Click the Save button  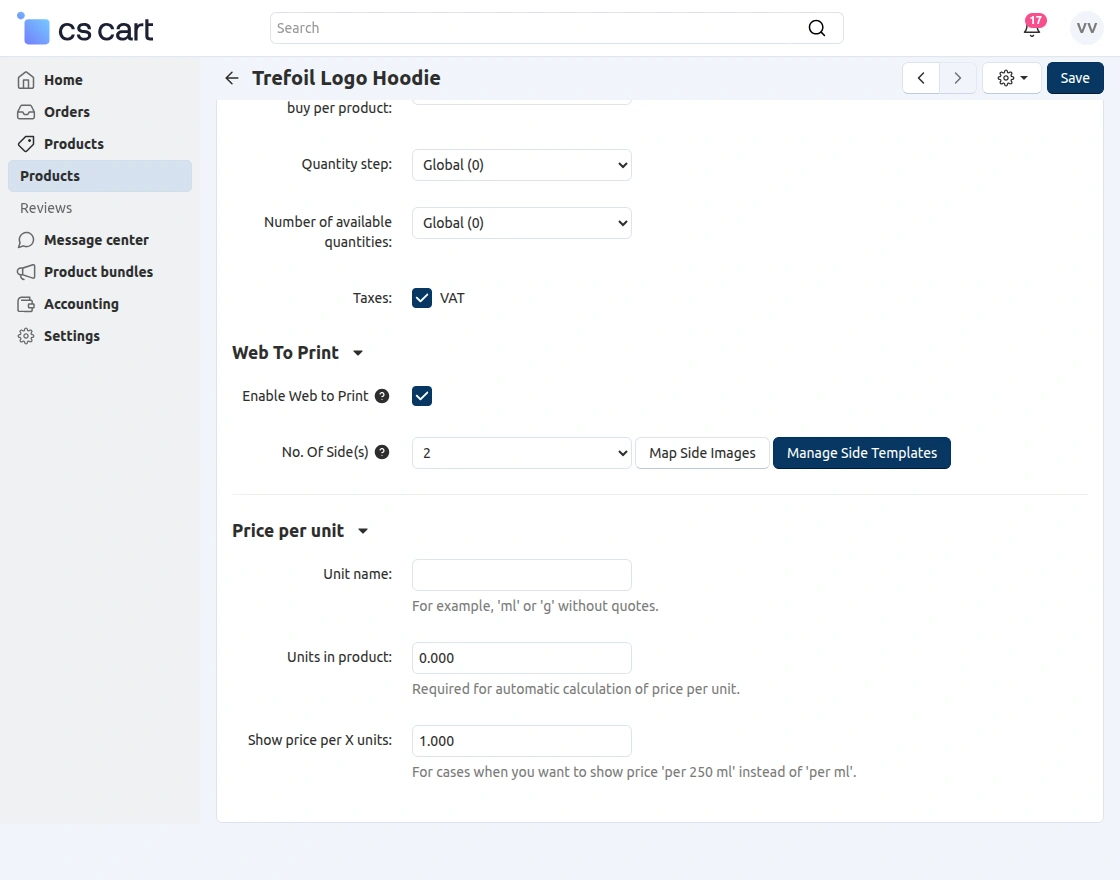(1074, 78)
